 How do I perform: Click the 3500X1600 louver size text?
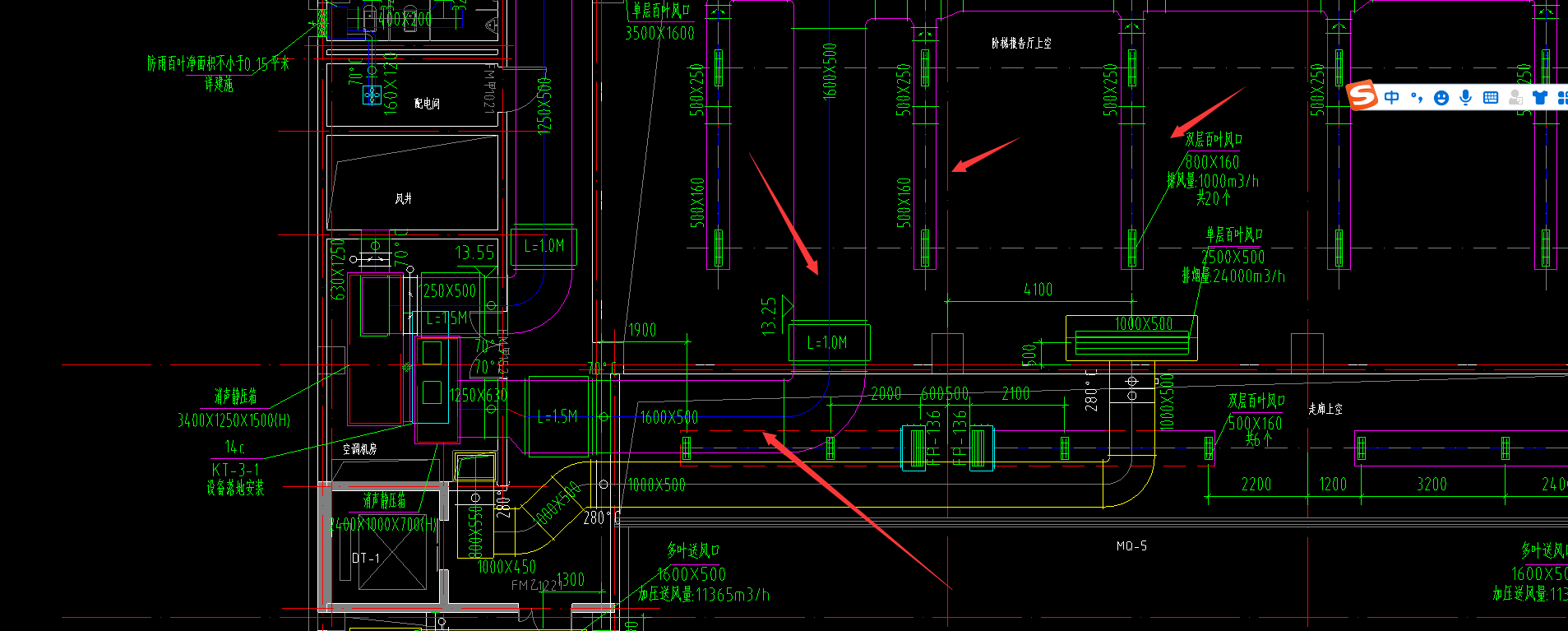(659, 33)
